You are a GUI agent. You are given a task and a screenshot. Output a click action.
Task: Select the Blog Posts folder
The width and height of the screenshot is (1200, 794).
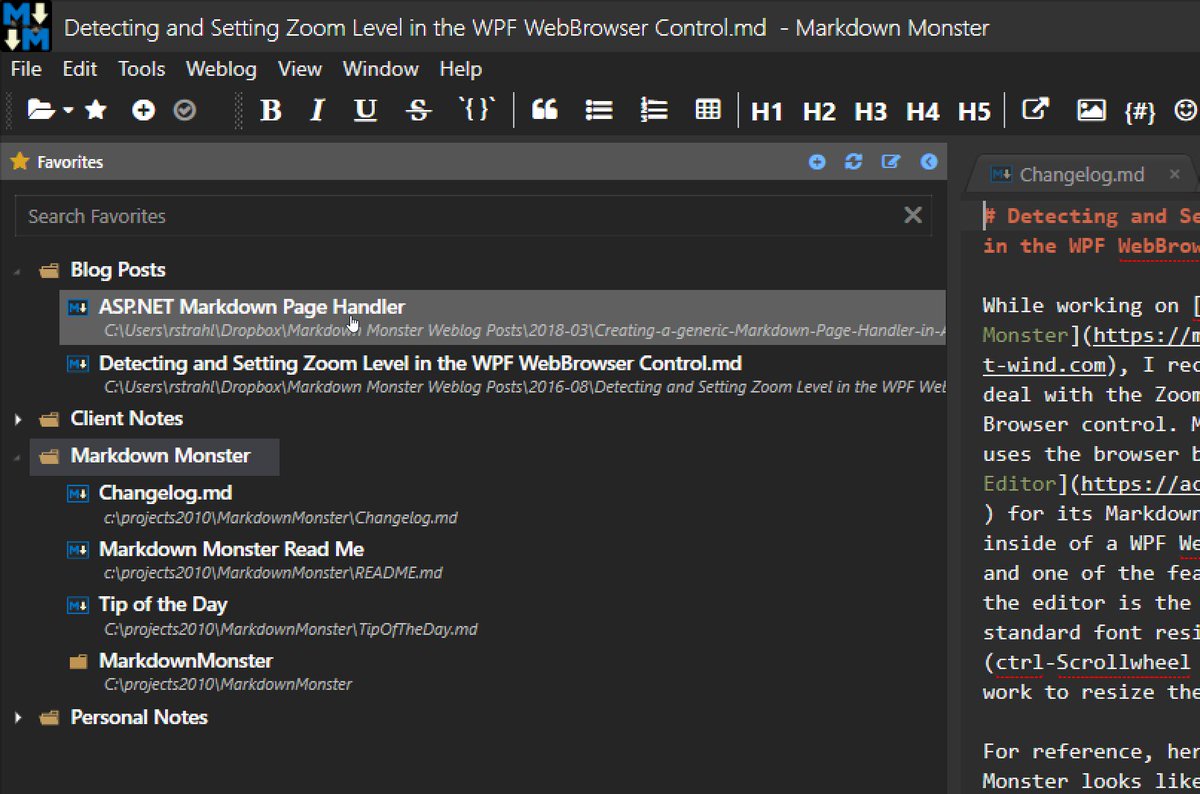click(x=118, y=270)
